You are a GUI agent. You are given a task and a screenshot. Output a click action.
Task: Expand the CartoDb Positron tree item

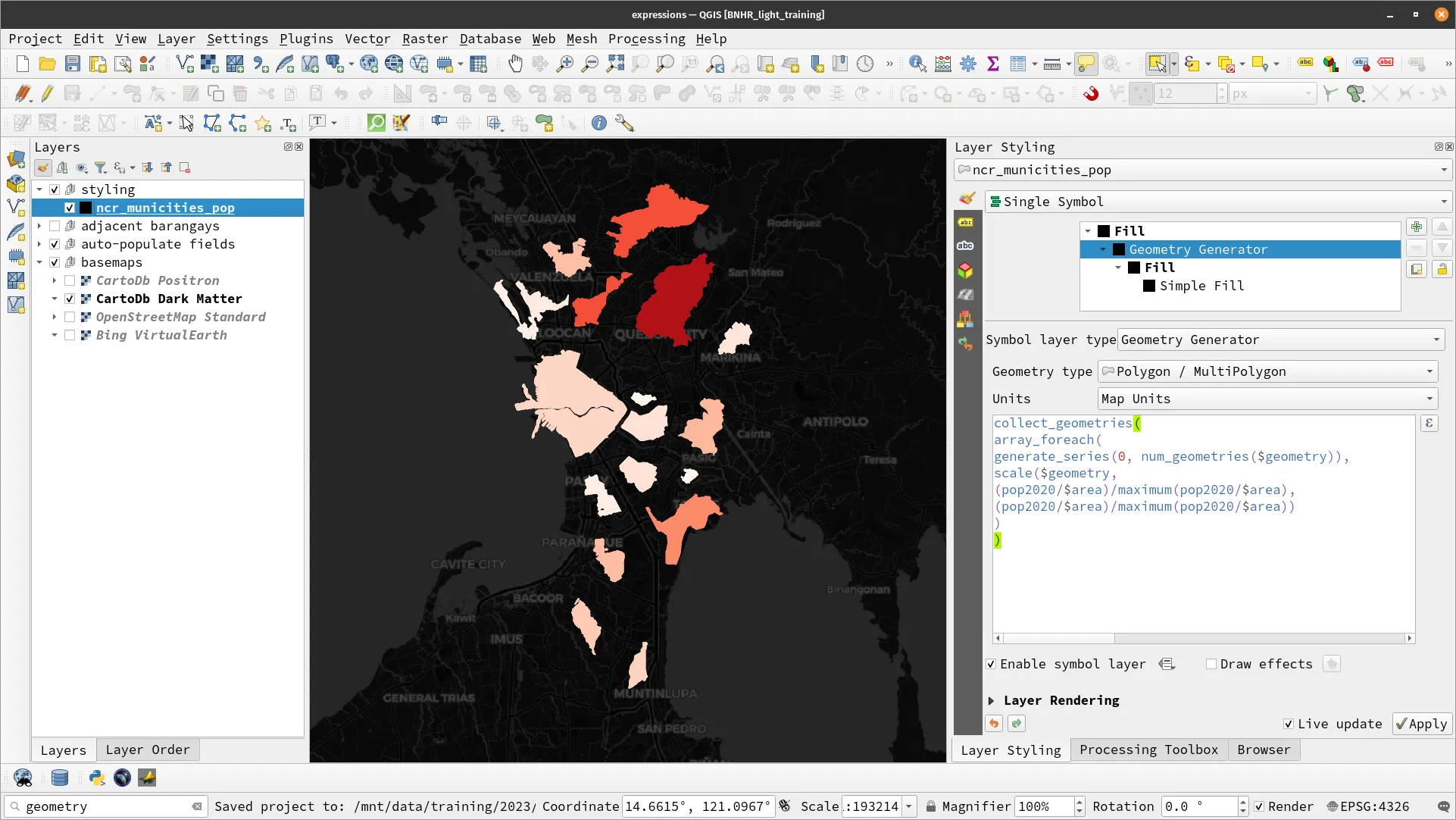[x=53, y=280]
